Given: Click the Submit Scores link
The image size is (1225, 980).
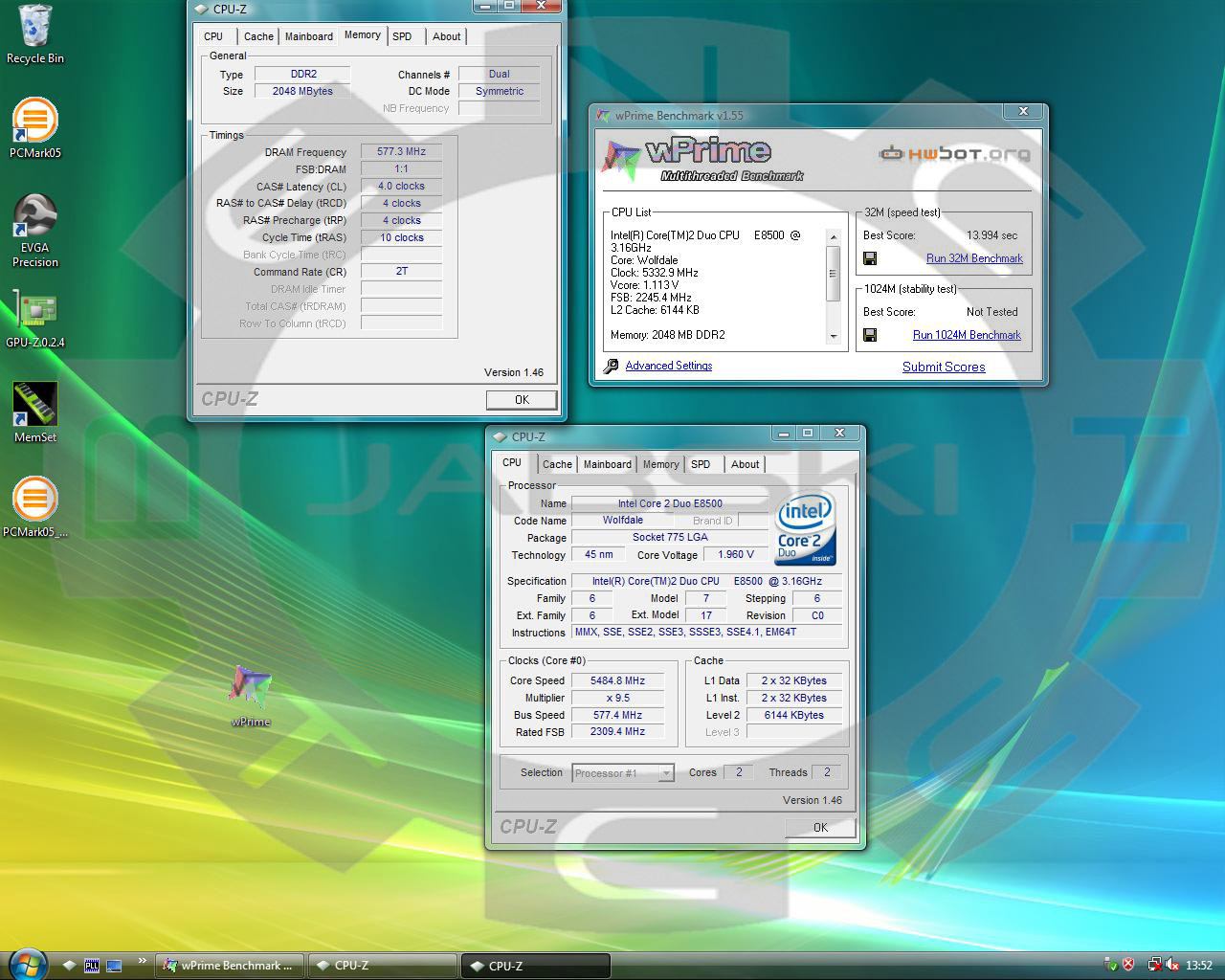Looking at the screenshot, I should 944,367.
